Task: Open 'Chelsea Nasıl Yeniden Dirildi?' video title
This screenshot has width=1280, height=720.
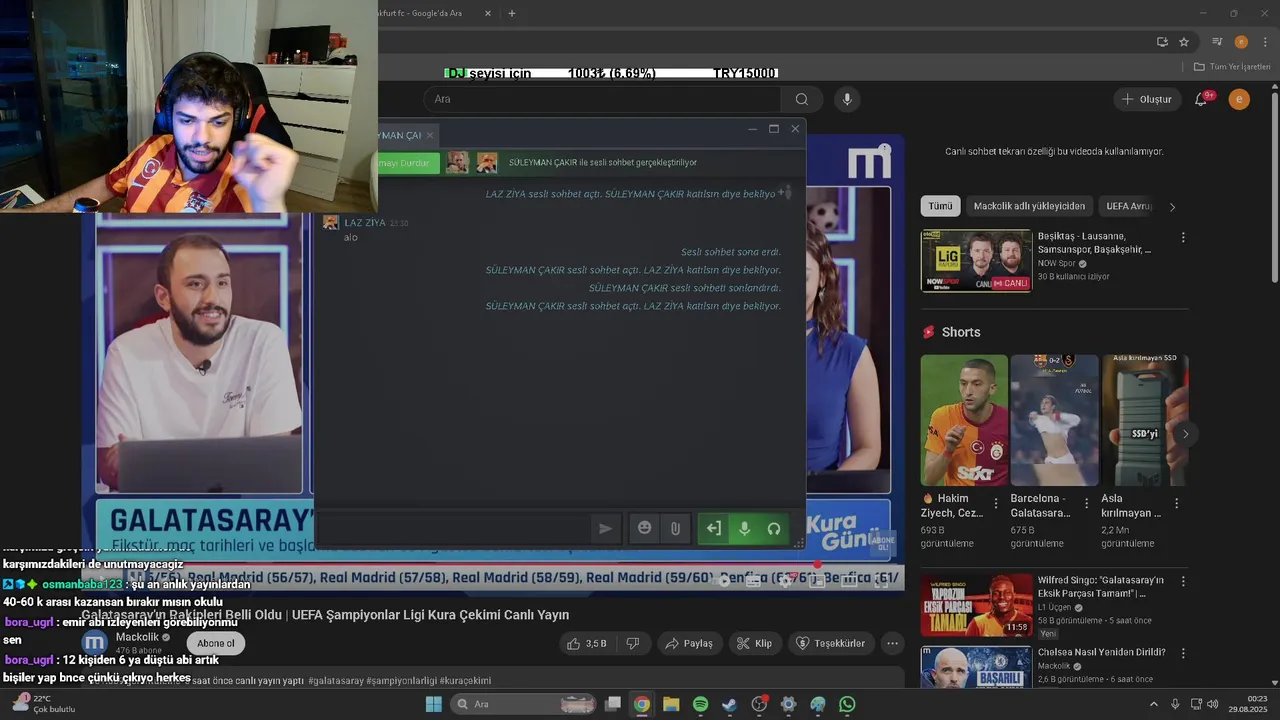Action: click(x=1101, y=652)
